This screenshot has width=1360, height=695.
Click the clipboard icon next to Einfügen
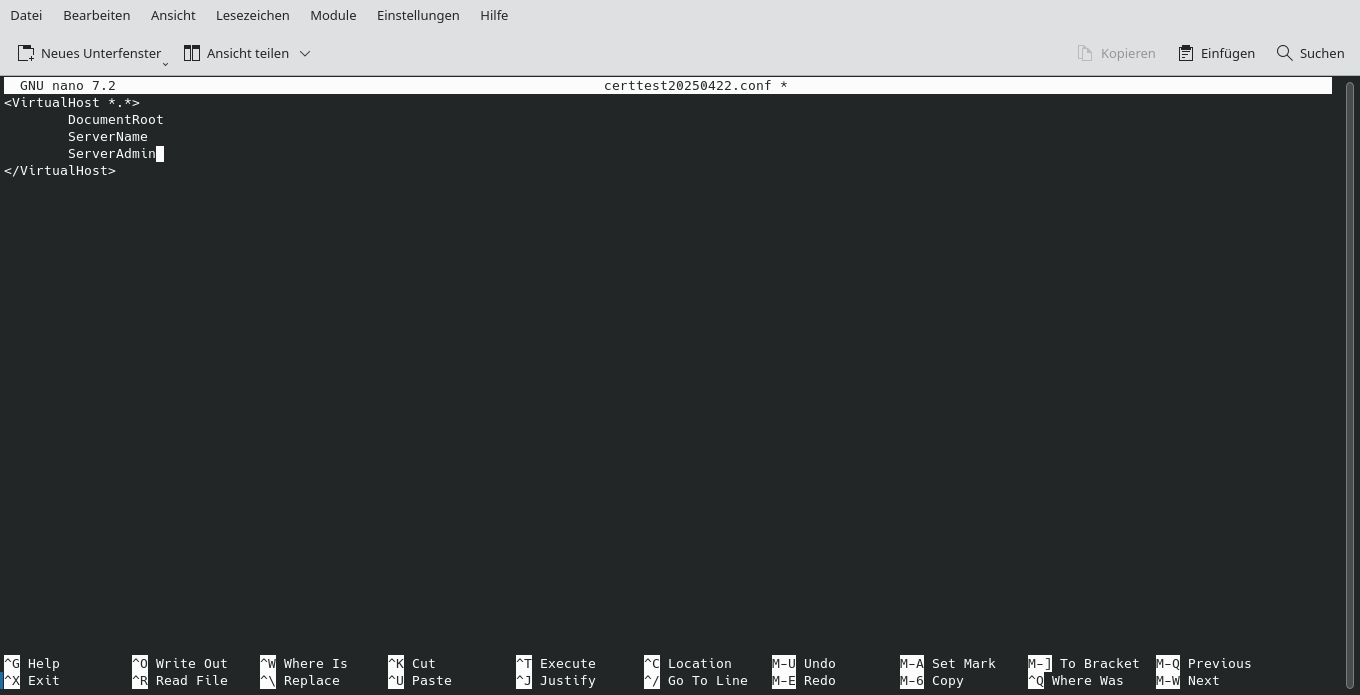[x=1186, y=53]
